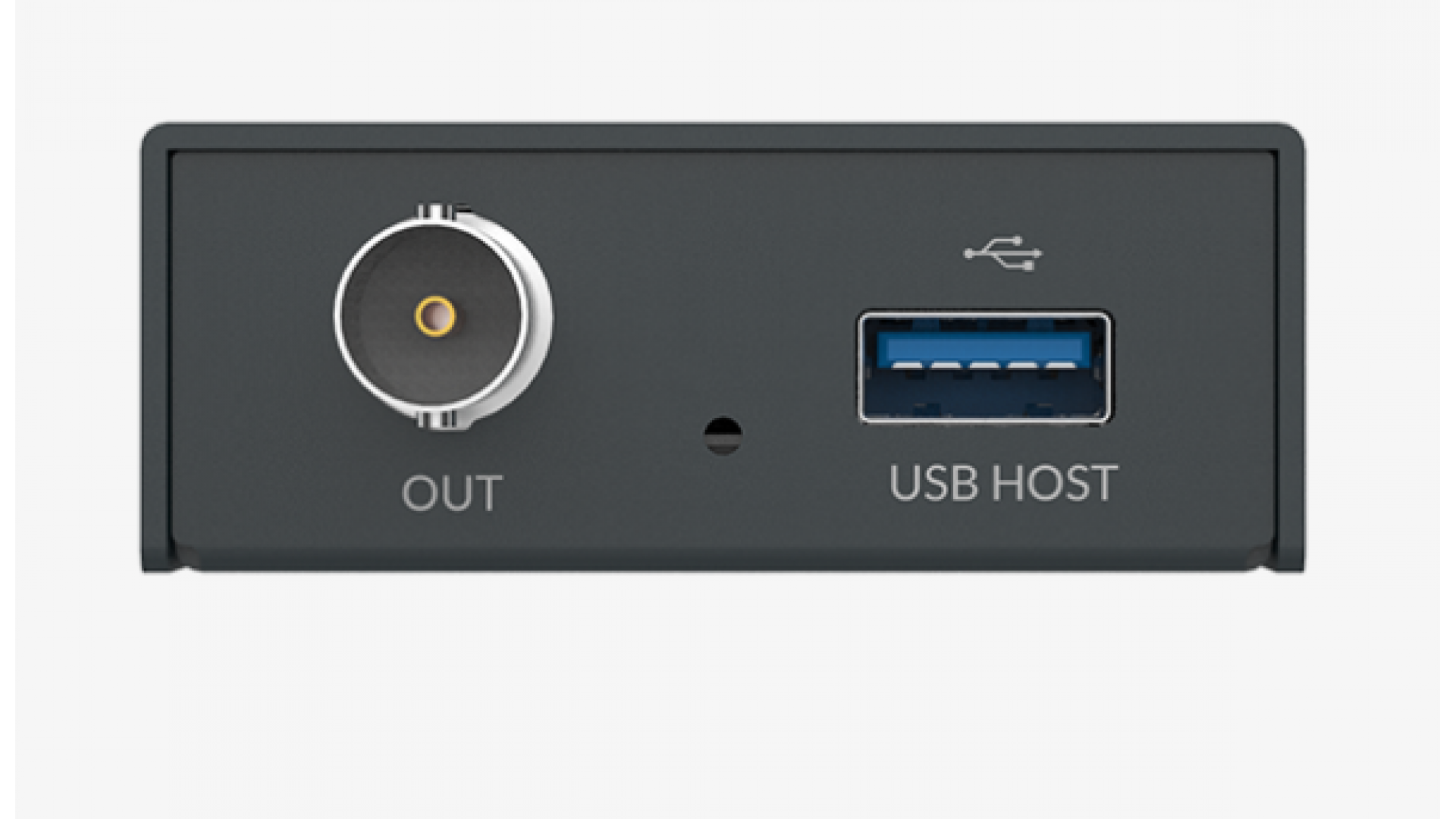Click the BNC connector labeled OUT
This screenshot has height=819, width=1456.
(444, 316)
